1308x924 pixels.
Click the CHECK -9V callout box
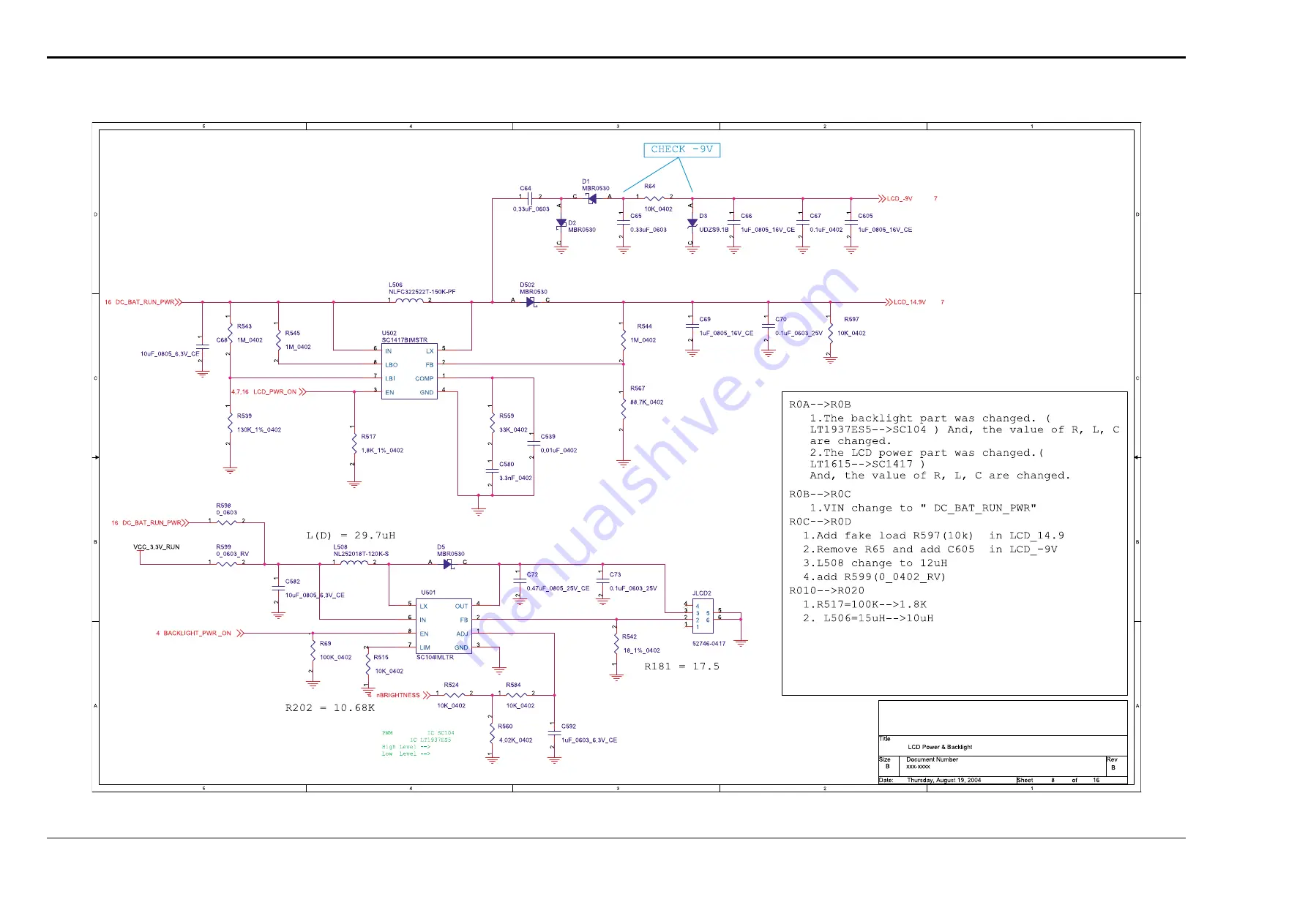[x=681, y=150]
